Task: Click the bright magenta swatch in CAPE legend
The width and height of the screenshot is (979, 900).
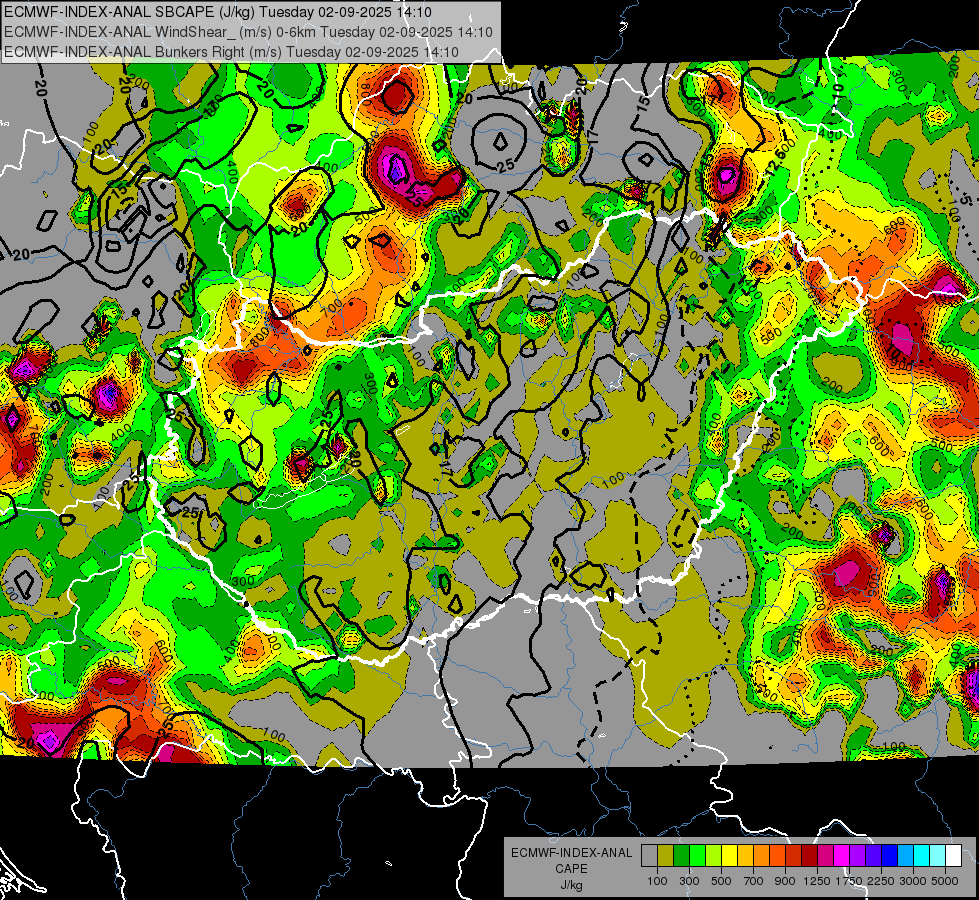Action: (842, 855)
